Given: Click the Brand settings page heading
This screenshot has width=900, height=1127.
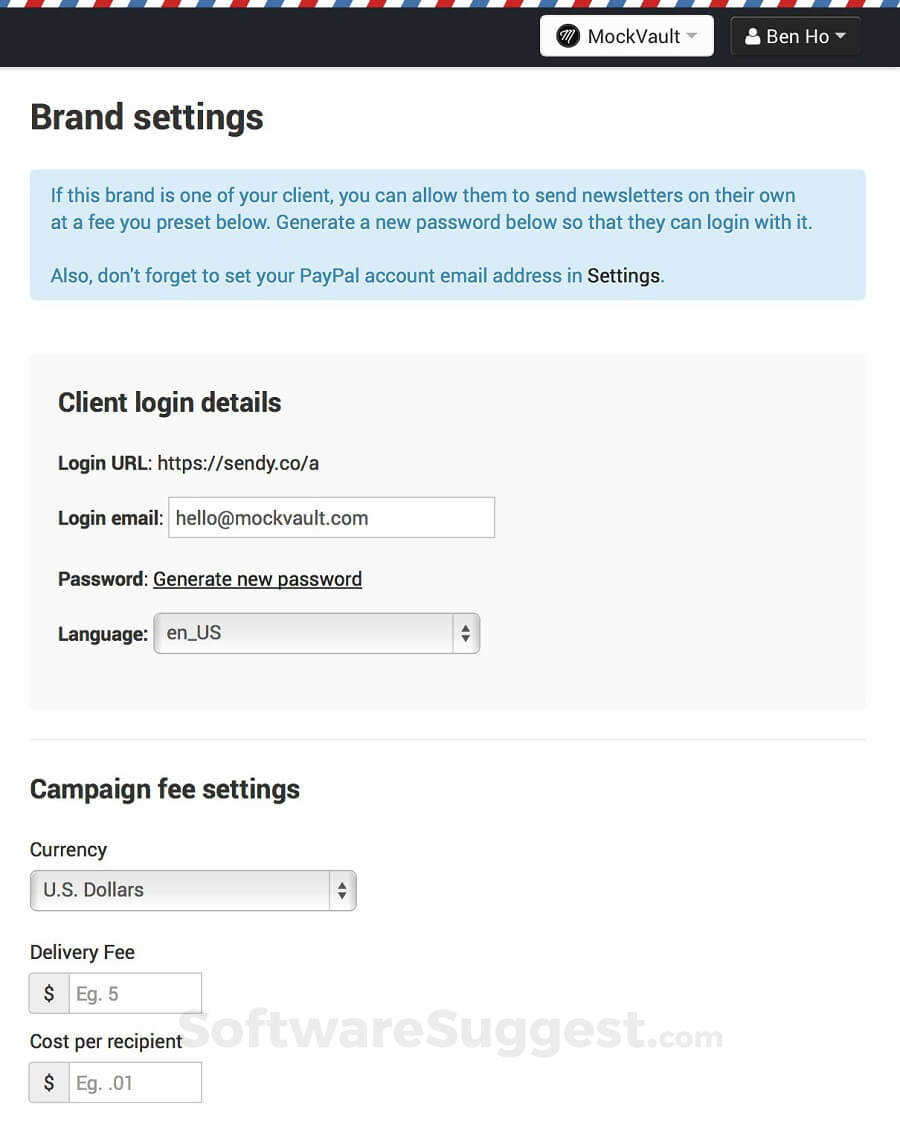Looking at the screenshot, I should coord(147,117).
